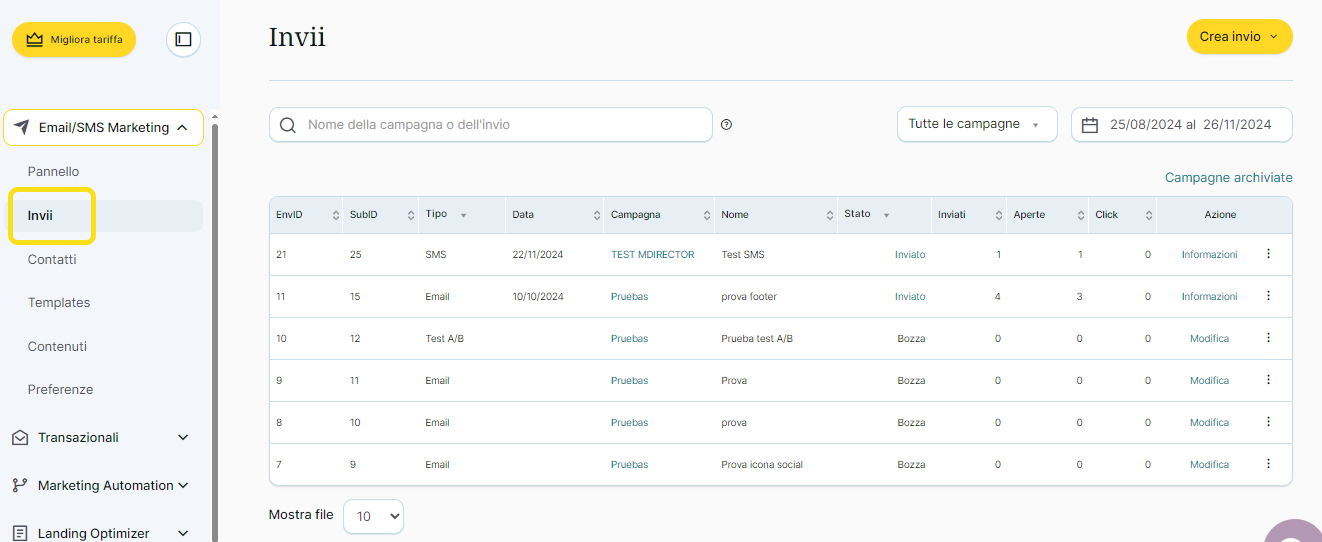Collapse the sidebar with the panel icon
This screenshot has height=542, width=1322.
coord(183,40)
